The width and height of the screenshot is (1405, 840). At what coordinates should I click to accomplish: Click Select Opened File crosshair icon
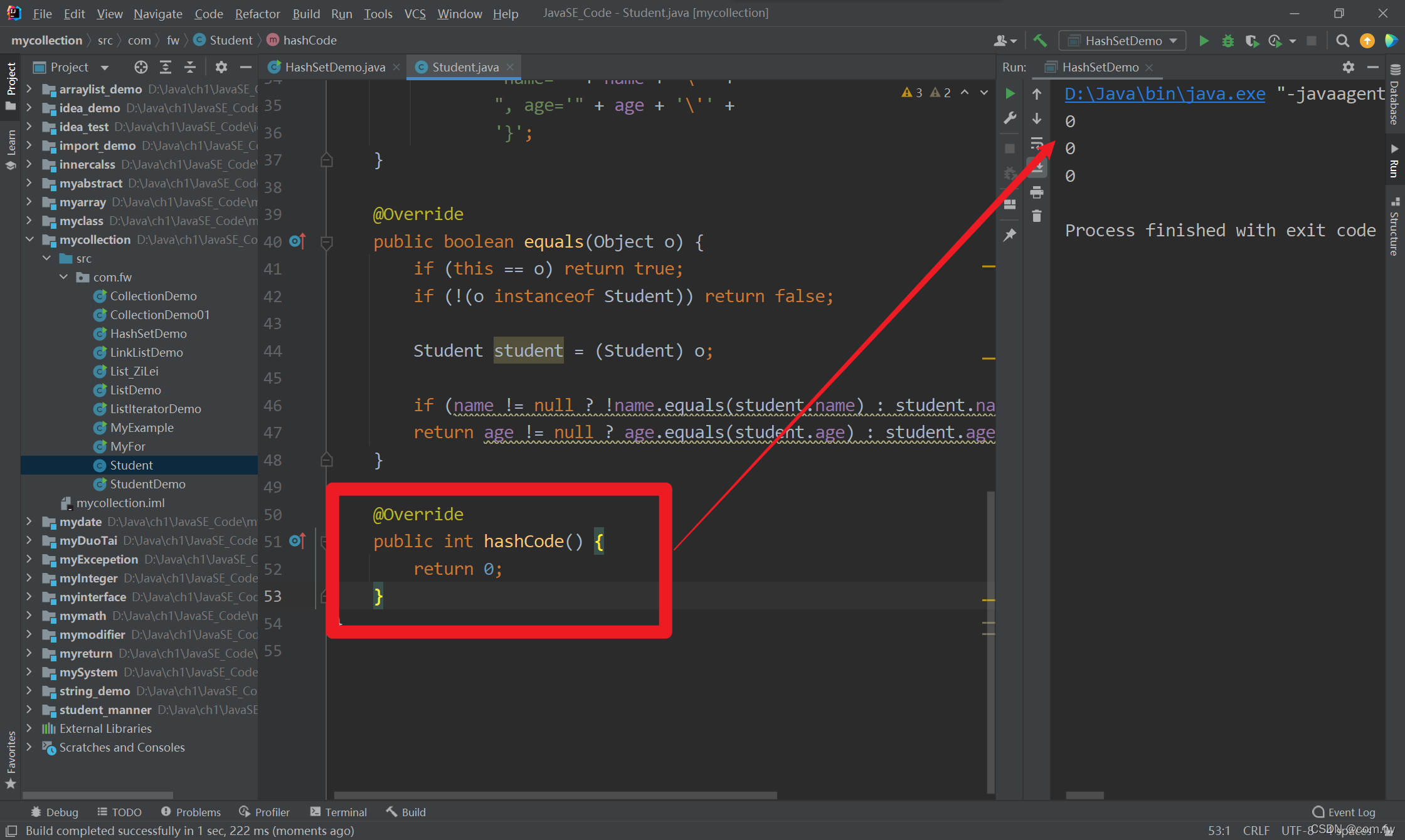coord(140,67)
